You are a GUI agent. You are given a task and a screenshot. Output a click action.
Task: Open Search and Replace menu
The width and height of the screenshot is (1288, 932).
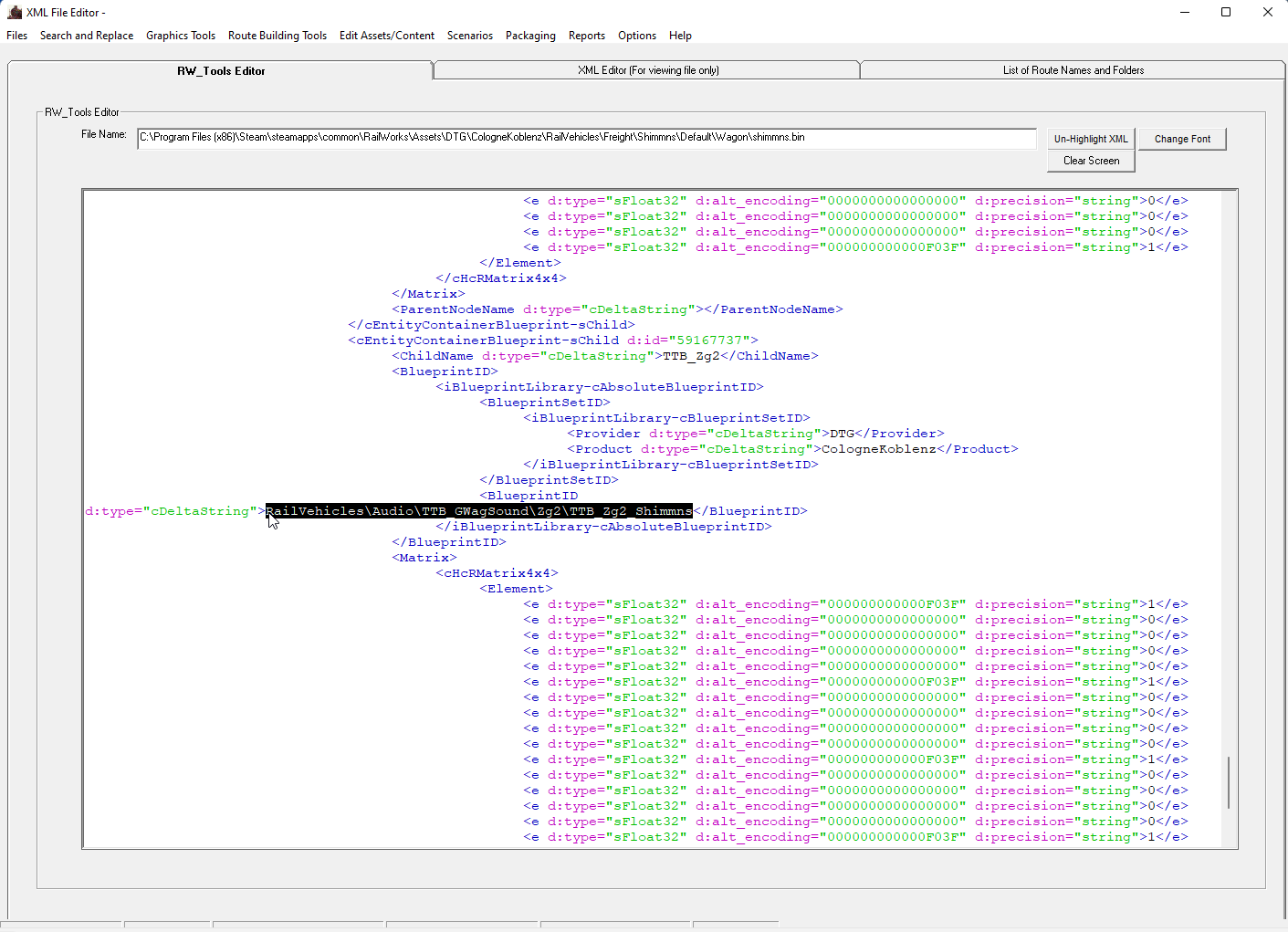coord(87,36)
